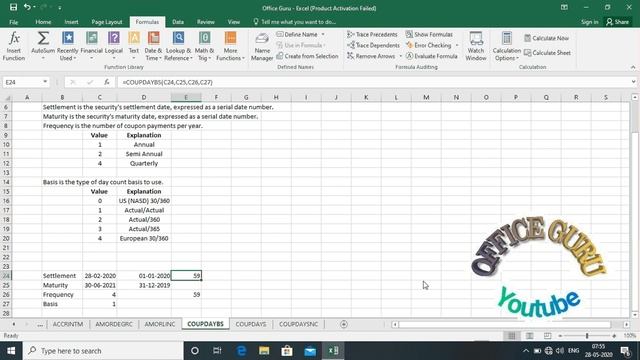The image size is (640, 360).
Task: Open More Functions menu
Action: tap(230, 46)
